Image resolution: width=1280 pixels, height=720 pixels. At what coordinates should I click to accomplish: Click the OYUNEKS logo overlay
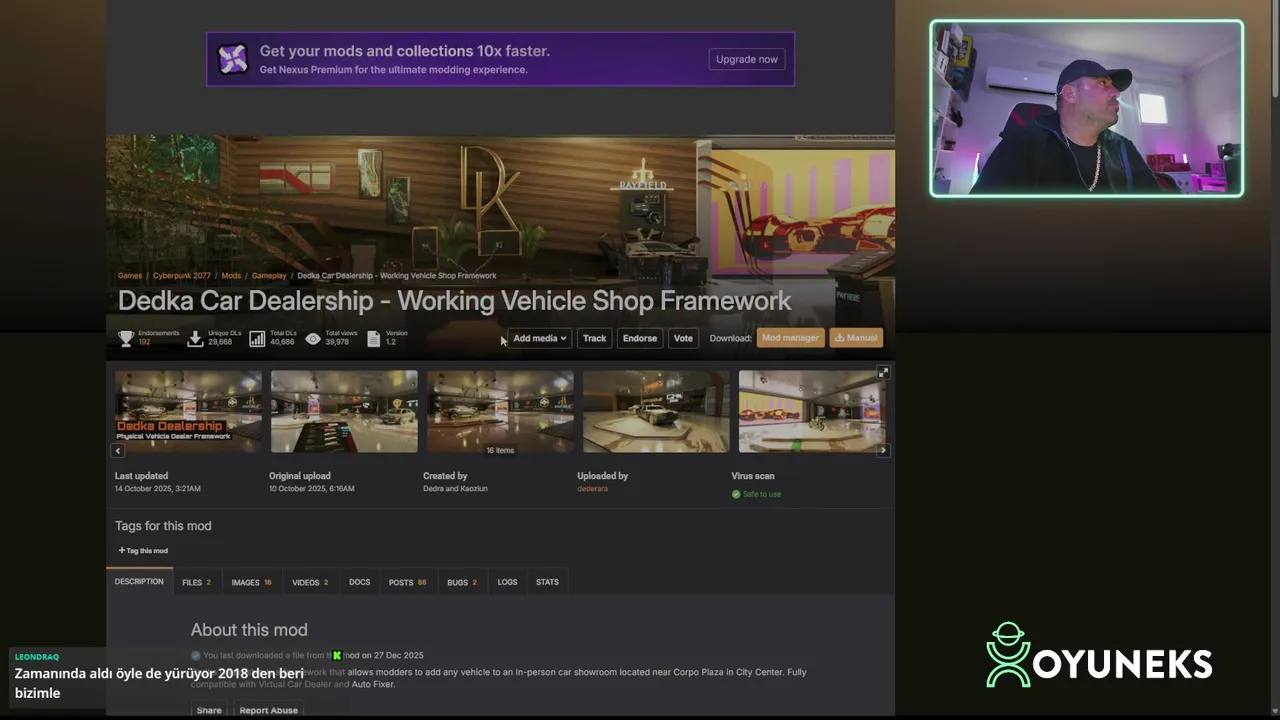[1099, 655]
